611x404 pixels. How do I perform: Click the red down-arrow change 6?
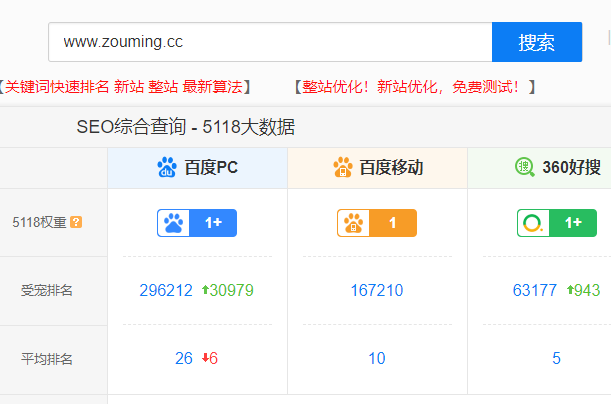(x=210, y=358)
